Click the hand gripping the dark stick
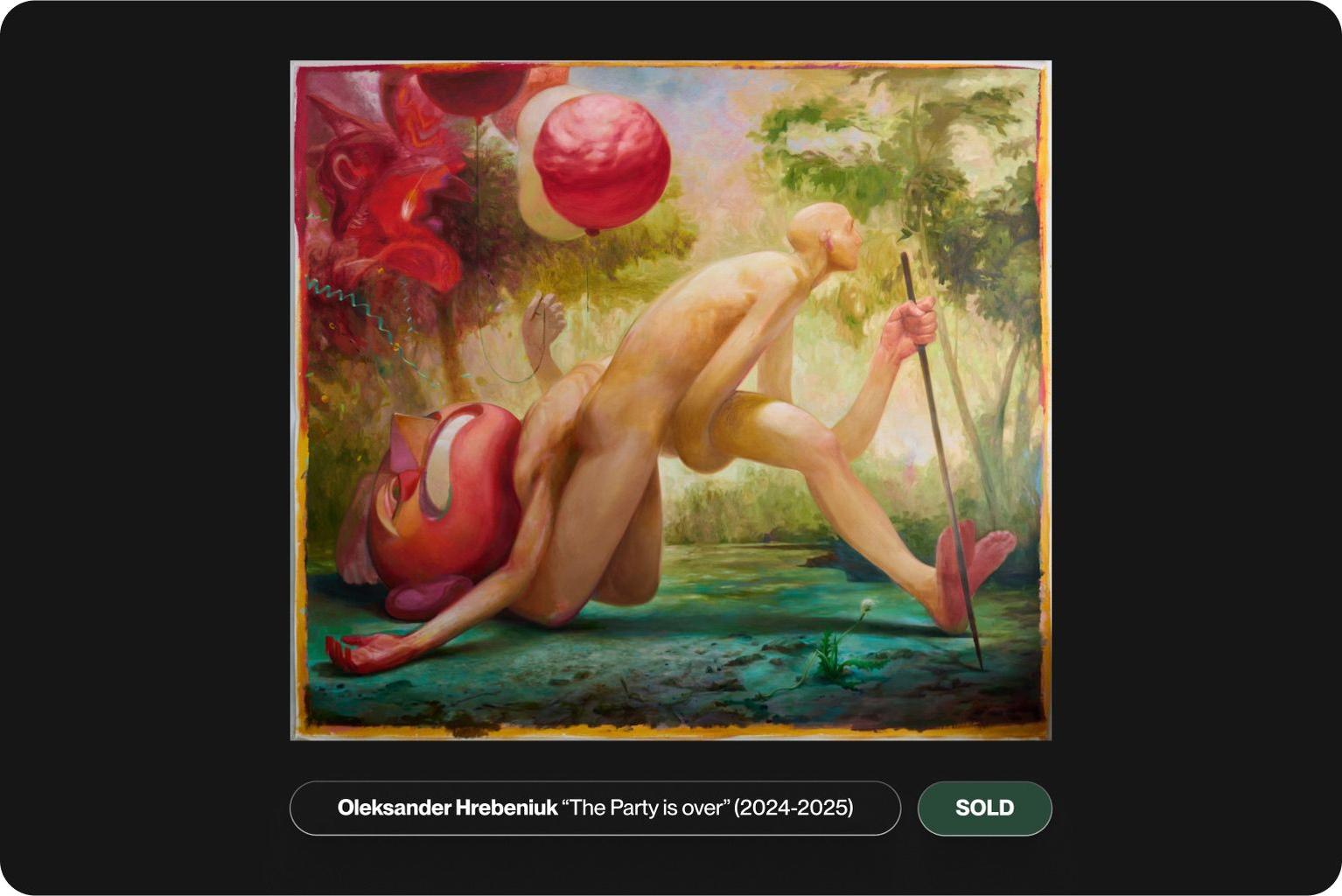This screenshot has height=896, width=1342. (910, 327)
